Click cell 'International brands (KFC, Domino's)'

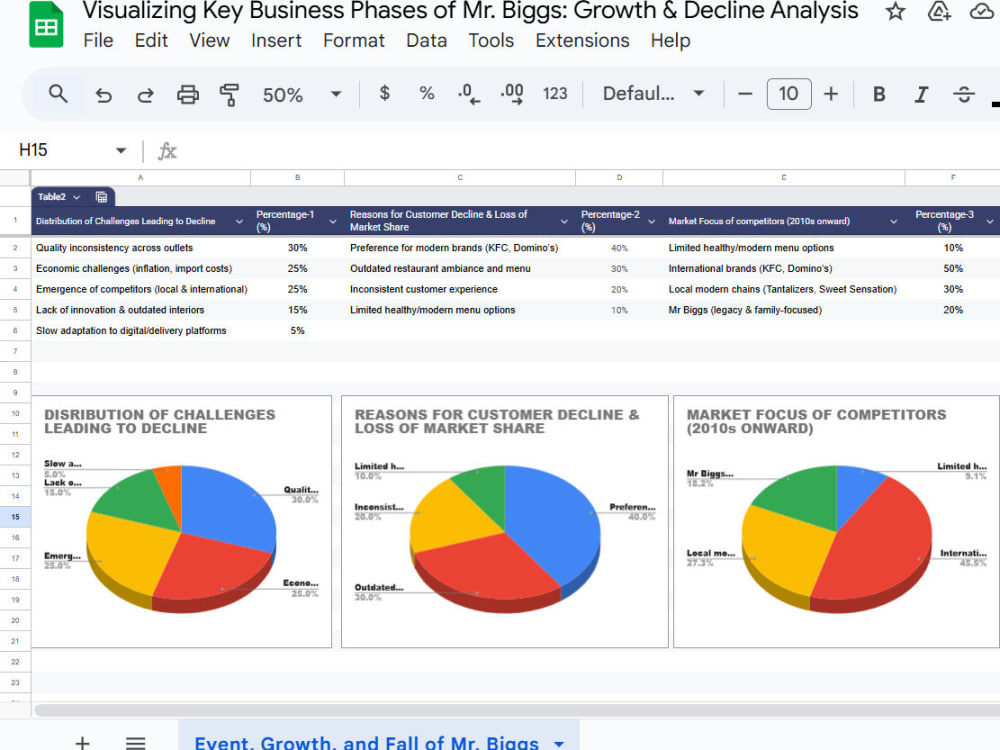click(784, 268)
